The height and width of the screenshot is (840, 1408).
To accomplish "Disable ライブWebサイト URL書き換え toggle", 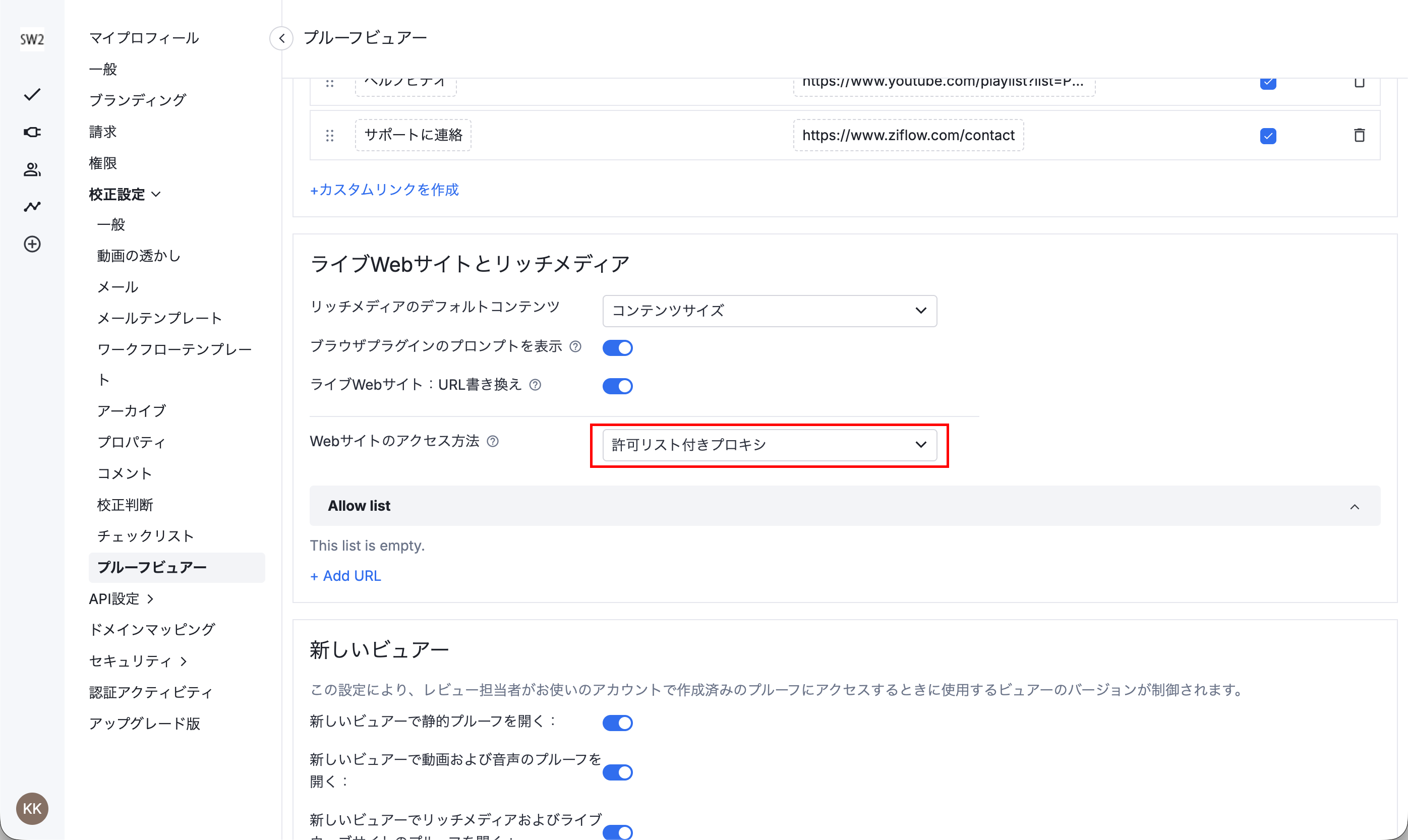I will point(617,386).
